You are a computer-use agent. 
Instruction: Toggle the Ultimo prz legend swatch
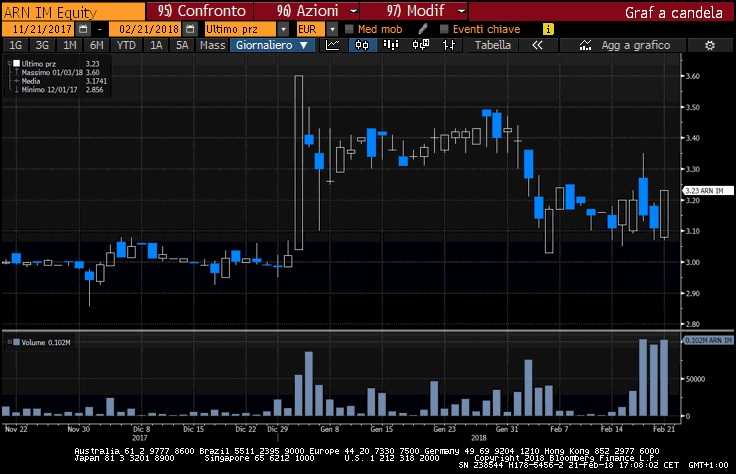click(x=16, y=63)
